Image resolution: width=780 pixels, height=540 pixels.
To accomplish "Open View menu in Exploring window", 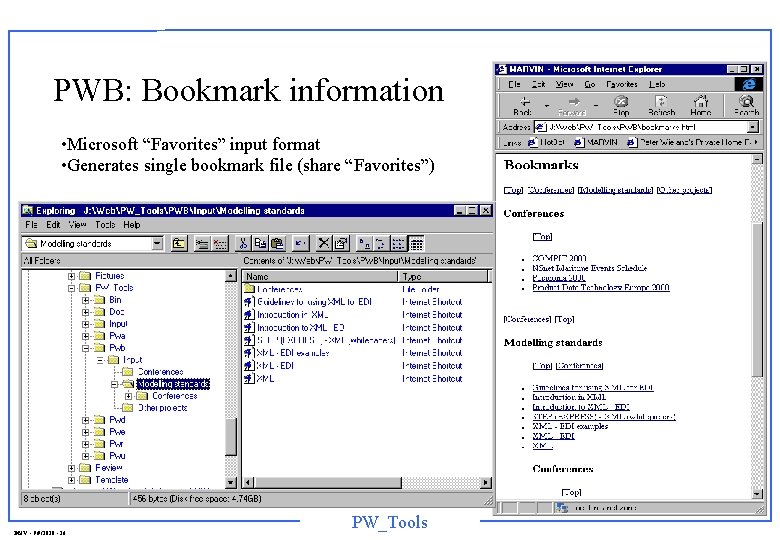I will (x=78, y=225).
